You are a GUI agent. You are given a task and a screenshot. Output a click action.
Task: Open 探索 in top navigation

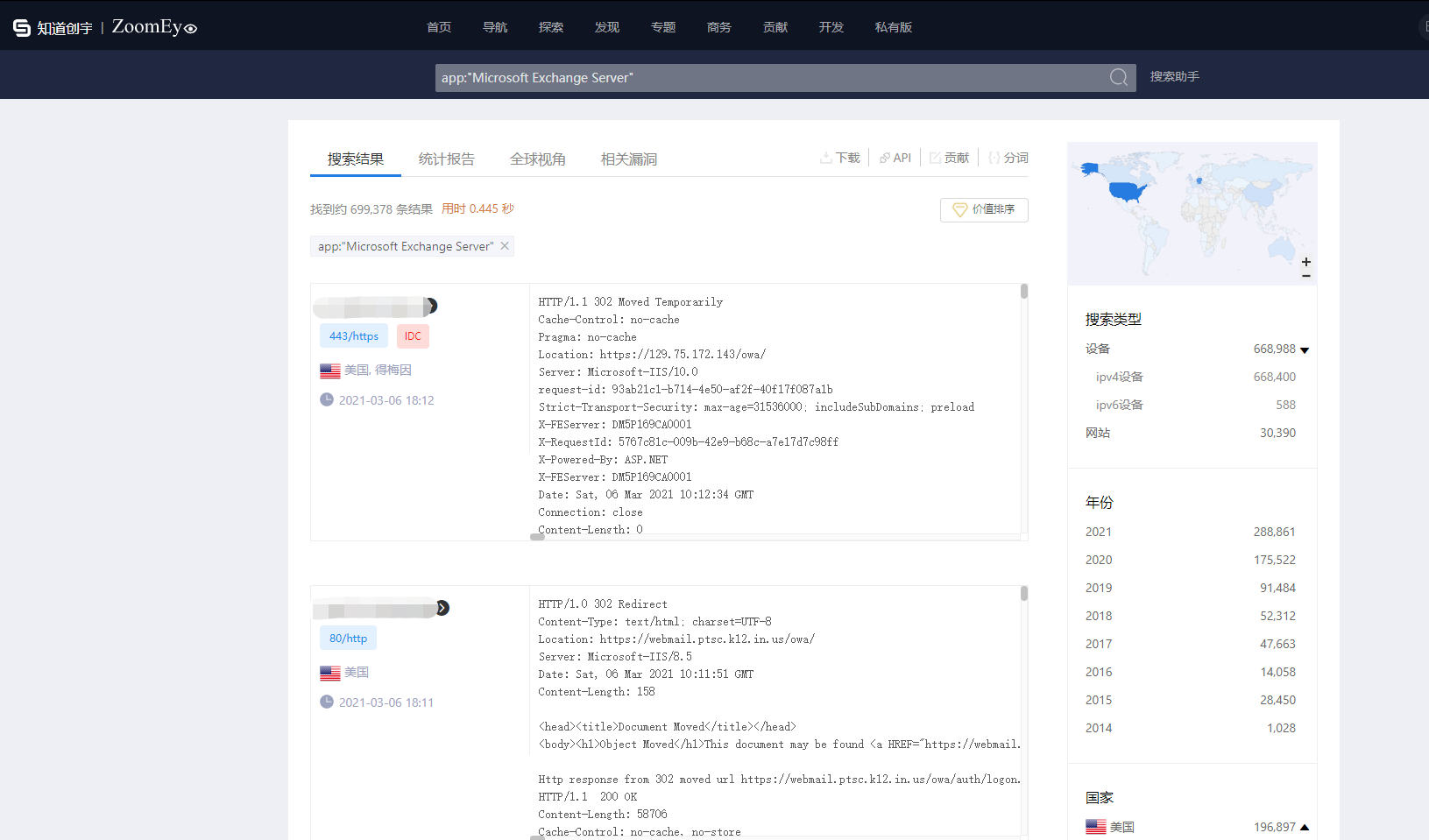551,27
